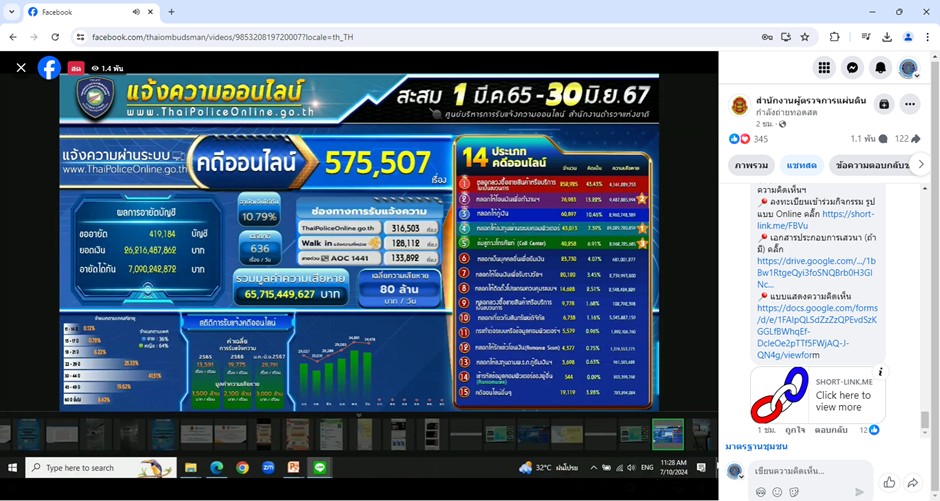
Task: Click the comments panel scrollbar thumb
Action: pyautogui.click(x=924, y=419)
